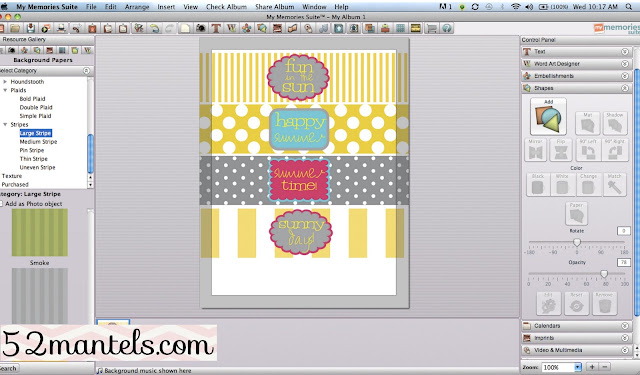Choose the Smoke stripe paper thumbnail
Viewport: 640px width, 375px height.
(x=40, y=296)
